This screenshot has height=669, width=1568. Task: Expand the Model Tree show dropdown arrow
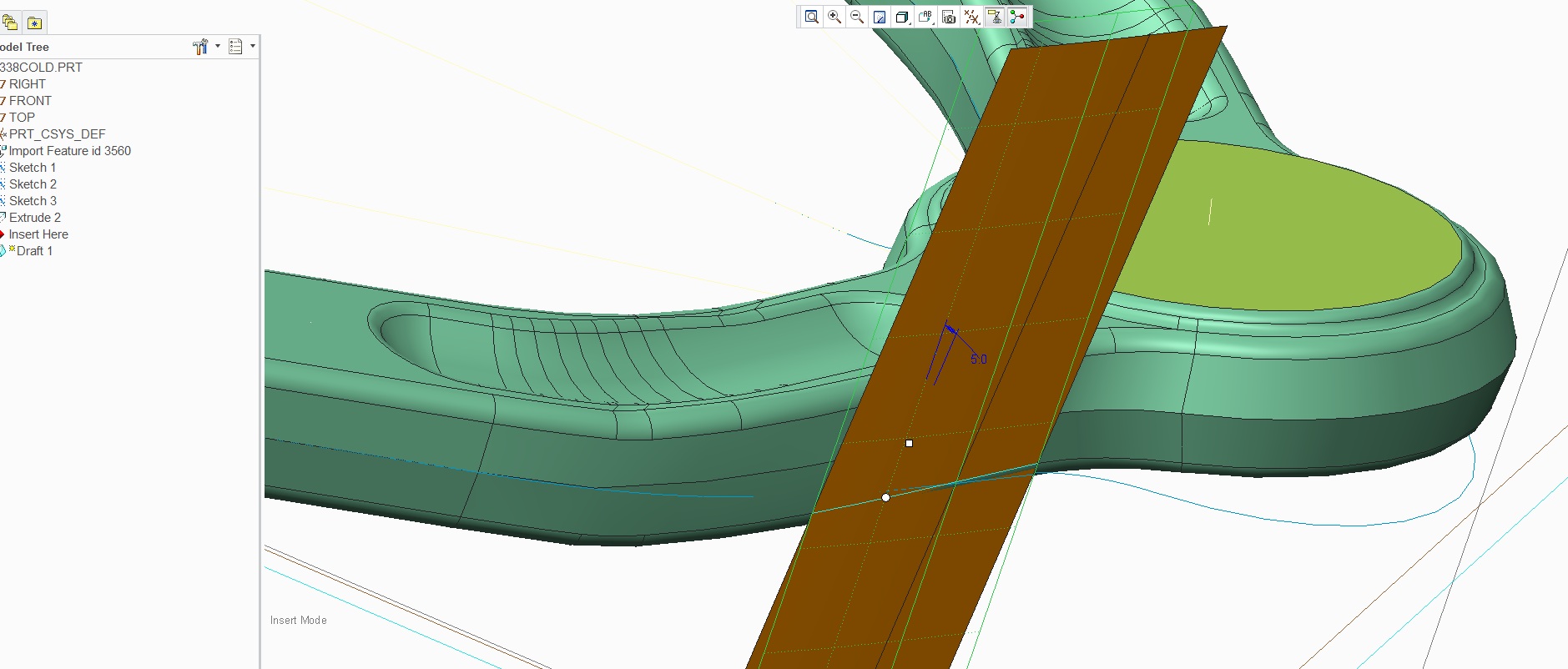253,46
